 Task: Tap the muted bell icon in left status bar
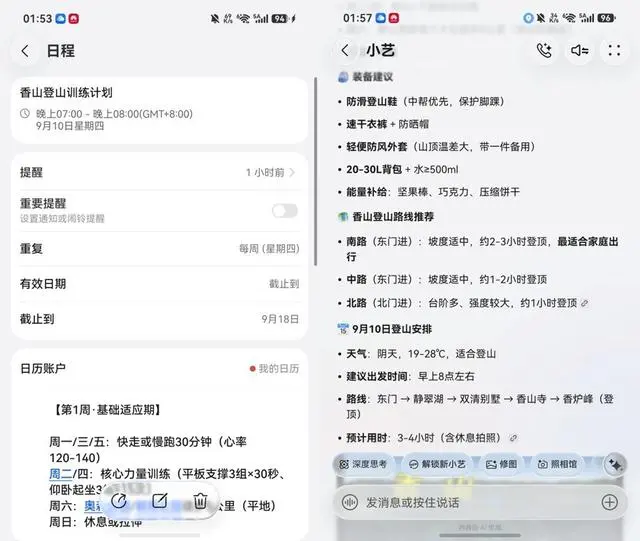215,18
